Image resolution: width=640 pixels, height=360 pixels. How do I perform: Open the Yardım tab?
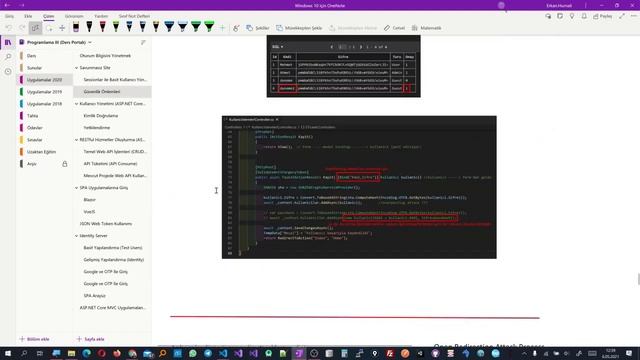(x=101, y=16)
